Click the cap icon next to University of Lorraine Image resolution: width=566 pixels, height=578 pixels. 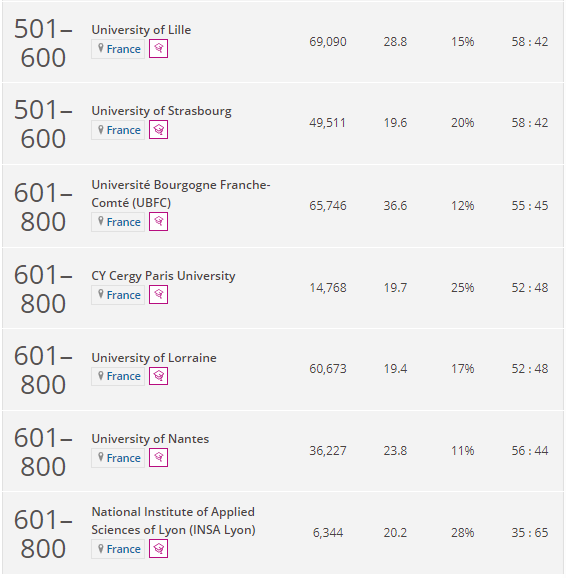[x=159, y=376]
